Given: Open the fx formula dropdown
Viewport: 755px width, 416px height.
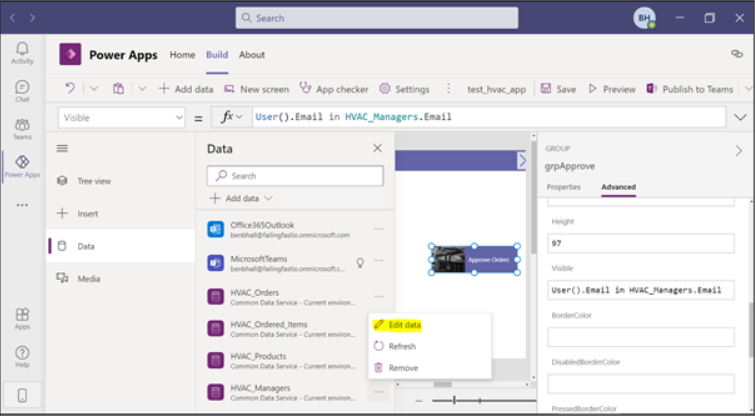Looking at the screenshot, I should pyautogui.click(x=232, y=117).
